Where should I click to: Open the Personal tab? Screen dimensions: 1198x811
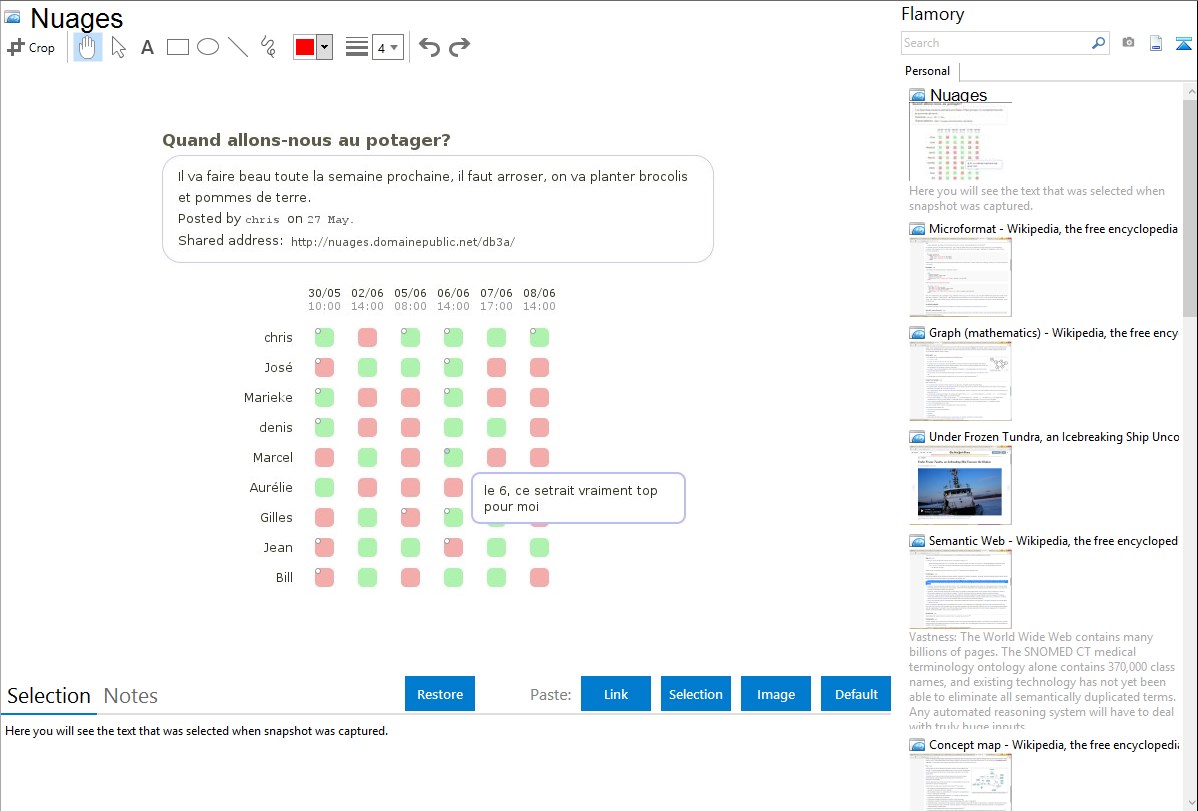pyautogui.click(x=928, y=71)
